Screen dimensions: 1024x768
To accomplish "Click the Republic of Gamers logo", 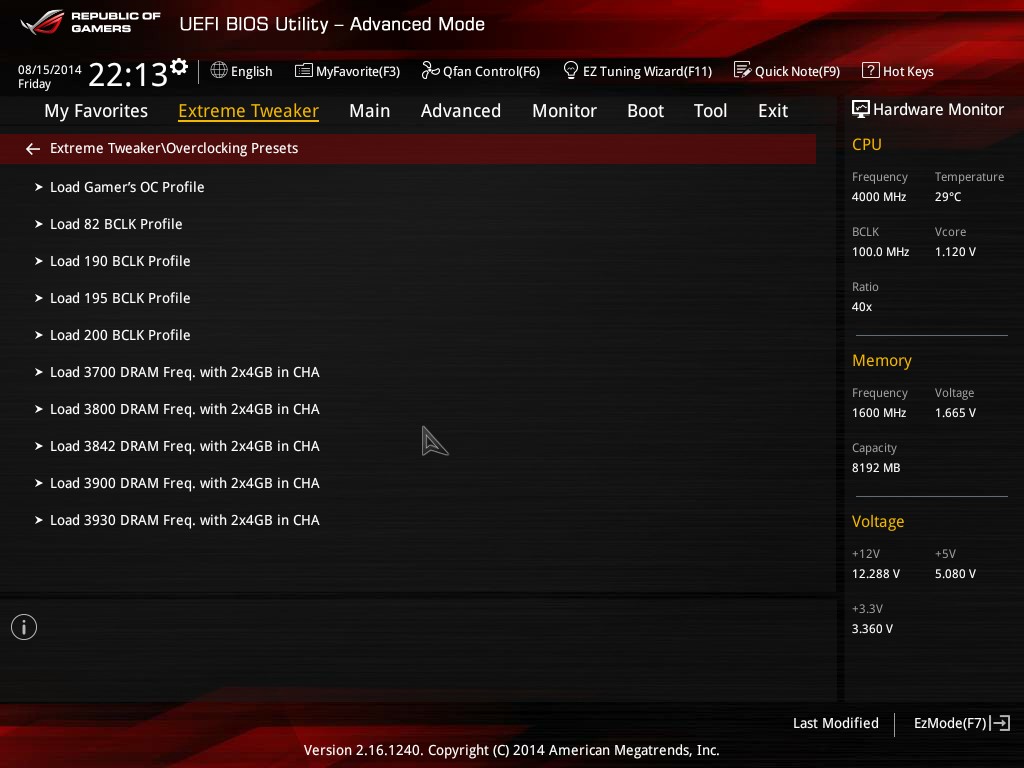I will click(90, 22).
